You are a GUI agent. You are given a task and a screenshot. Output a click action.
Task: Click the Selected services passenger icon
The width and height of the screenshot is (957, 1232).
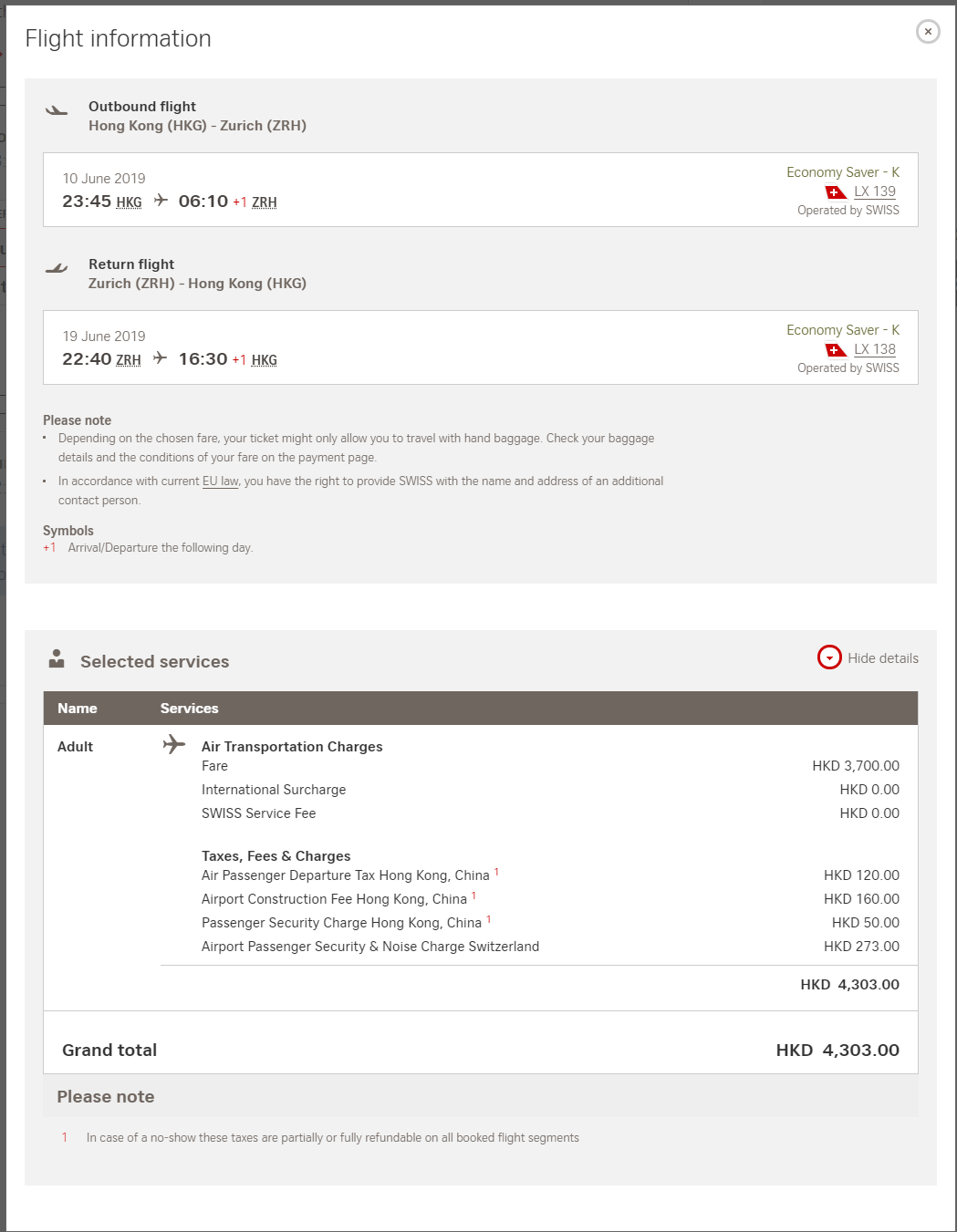point(57,658)
